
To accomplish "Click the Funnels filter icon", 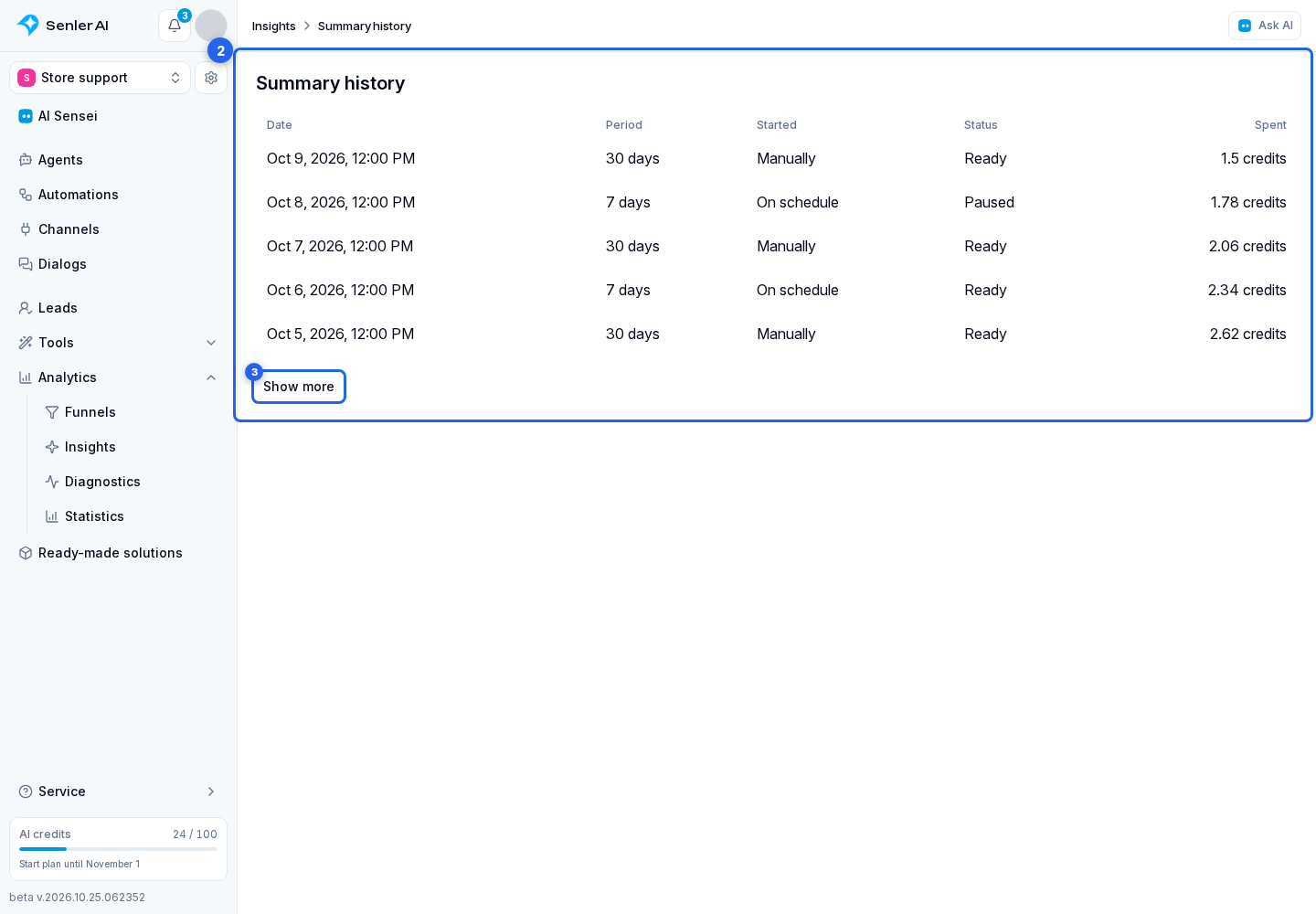I will tap(52, 412).
